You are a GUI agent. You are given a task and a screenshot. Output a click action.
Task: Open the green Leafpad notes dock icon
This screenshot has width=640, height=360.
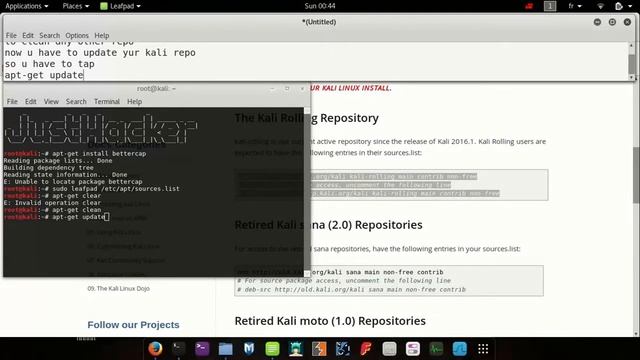pyautogui.click(x=272, y=349)
